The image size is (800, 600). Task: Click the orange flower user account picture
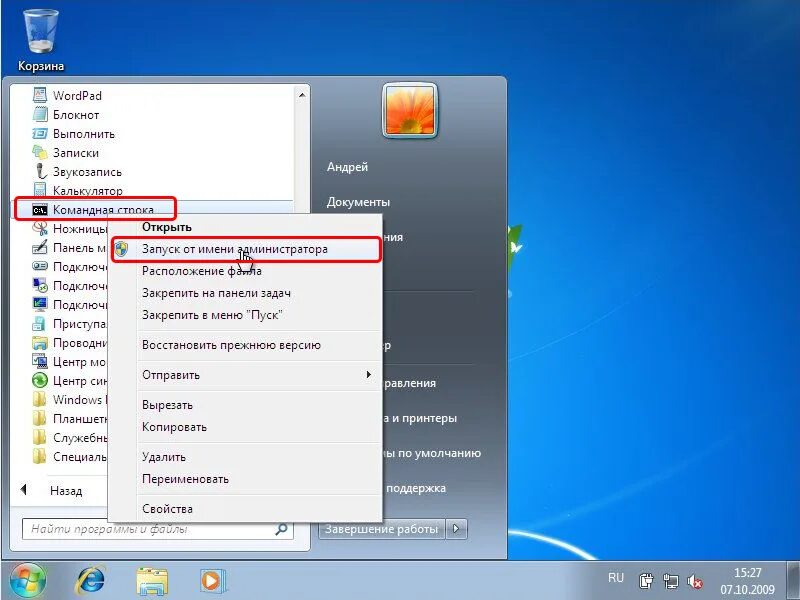[x=410, y=110]
